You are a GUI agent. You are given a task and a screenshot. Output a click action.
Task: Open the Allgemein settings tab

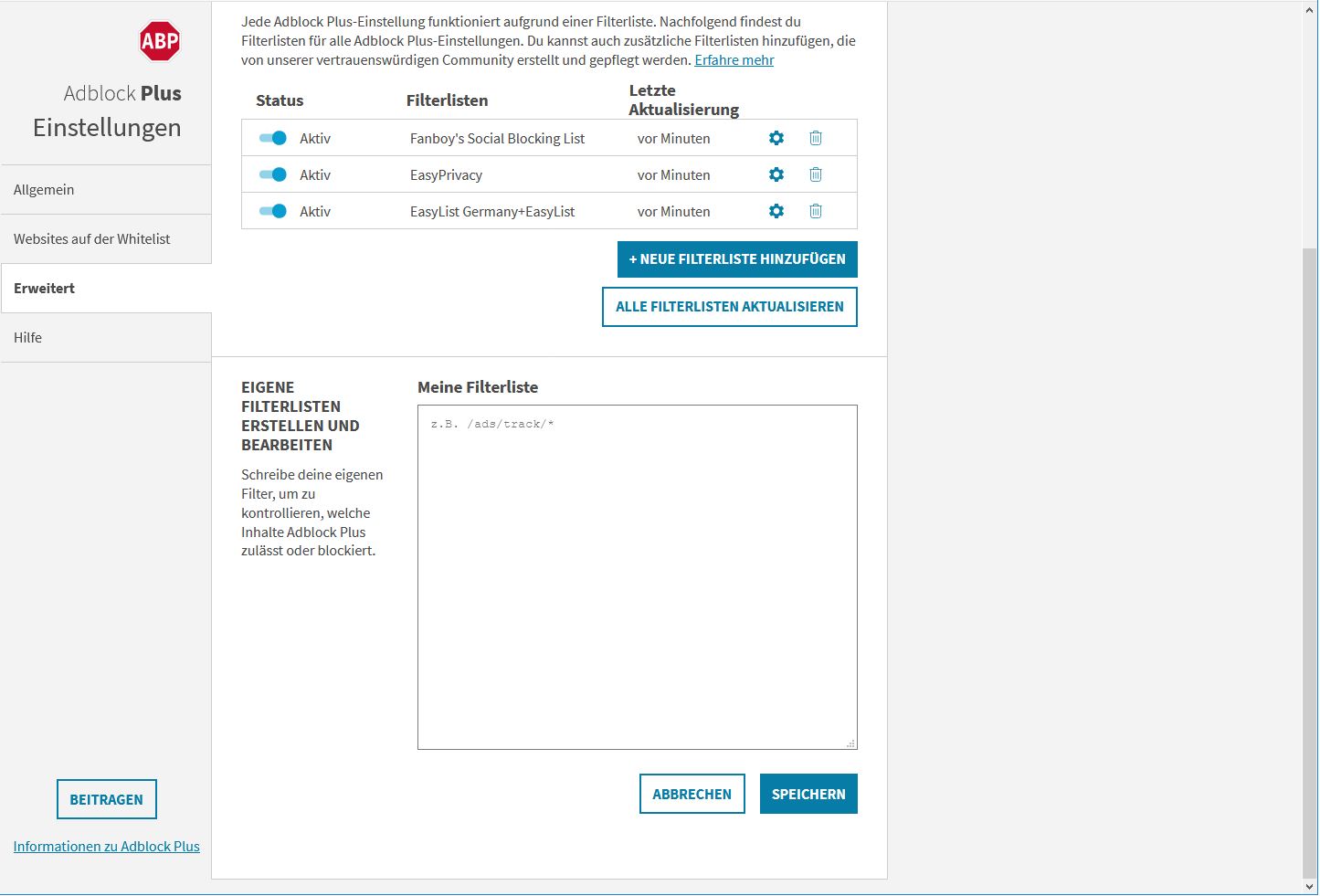click(x=106, y=190)
